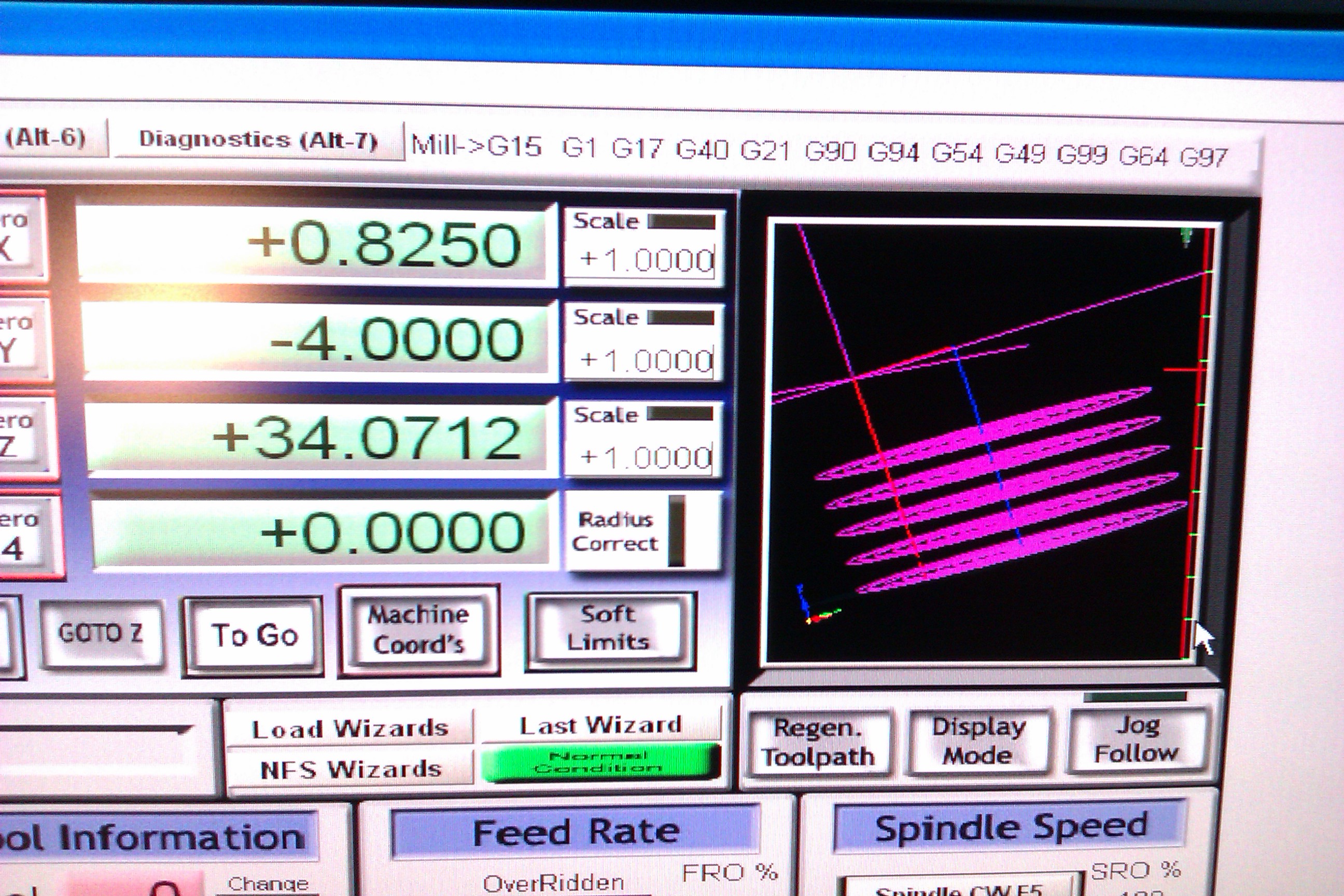Viewport: 1344px width, 896px height.
Task: Edit the Z axis Scale field
Action: pyautogui.click(x=645, y=457)
